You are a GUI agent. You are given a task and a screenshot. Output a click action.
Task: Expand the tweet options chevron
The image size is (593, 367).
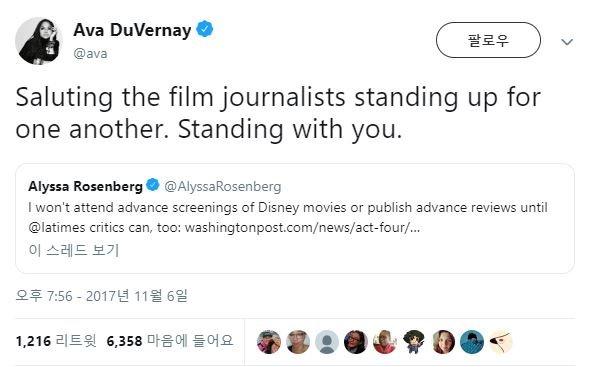click(x=567, y=42)
